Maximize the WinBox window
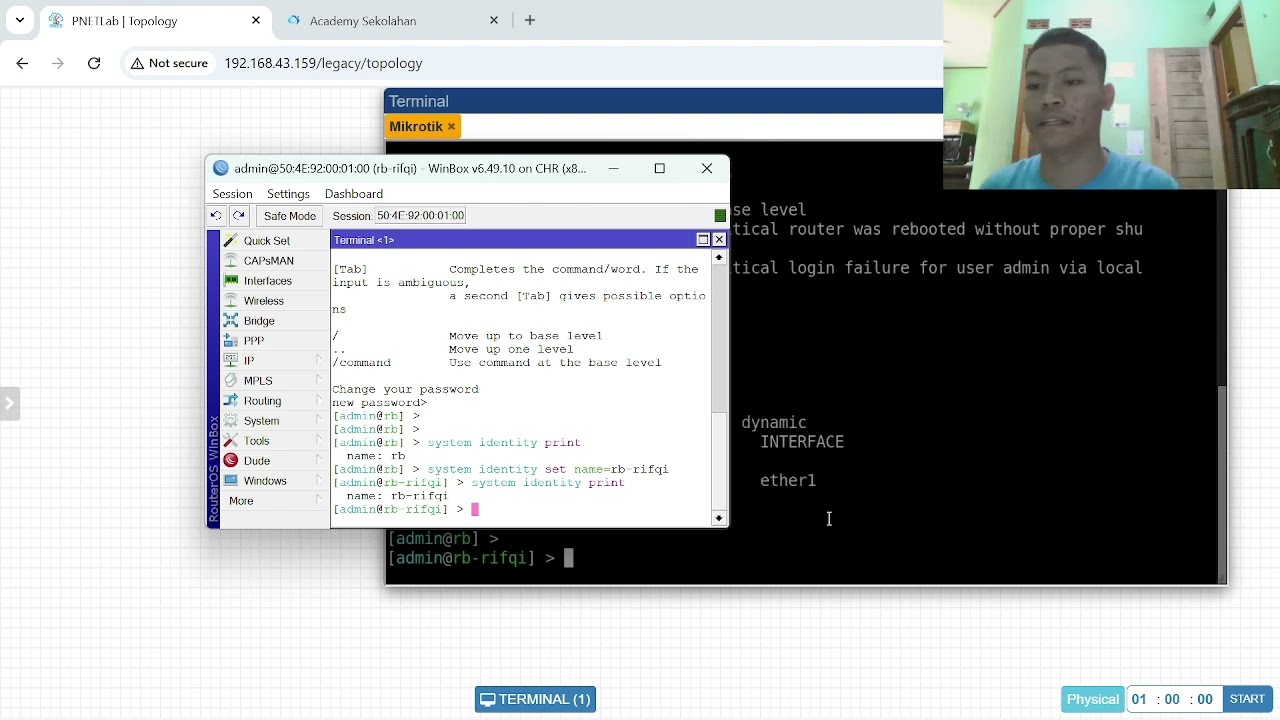 coord(660,168)
